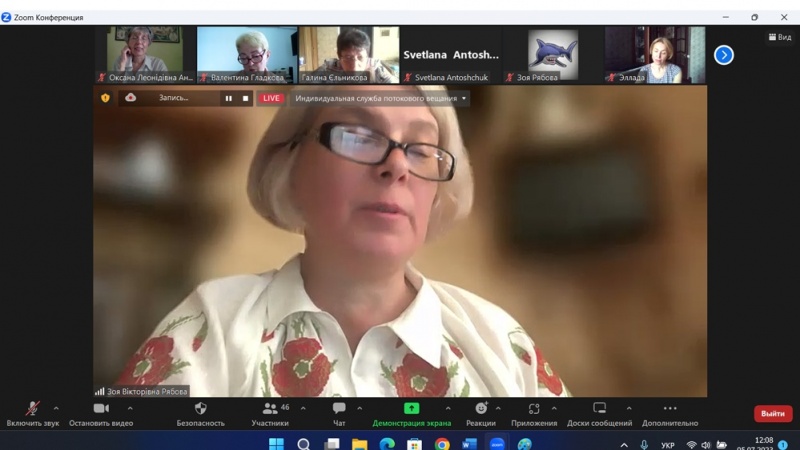This screenshot has width=800, height=450.
Task: Open the Безопасность shield icon
Action: click(201, 409)
